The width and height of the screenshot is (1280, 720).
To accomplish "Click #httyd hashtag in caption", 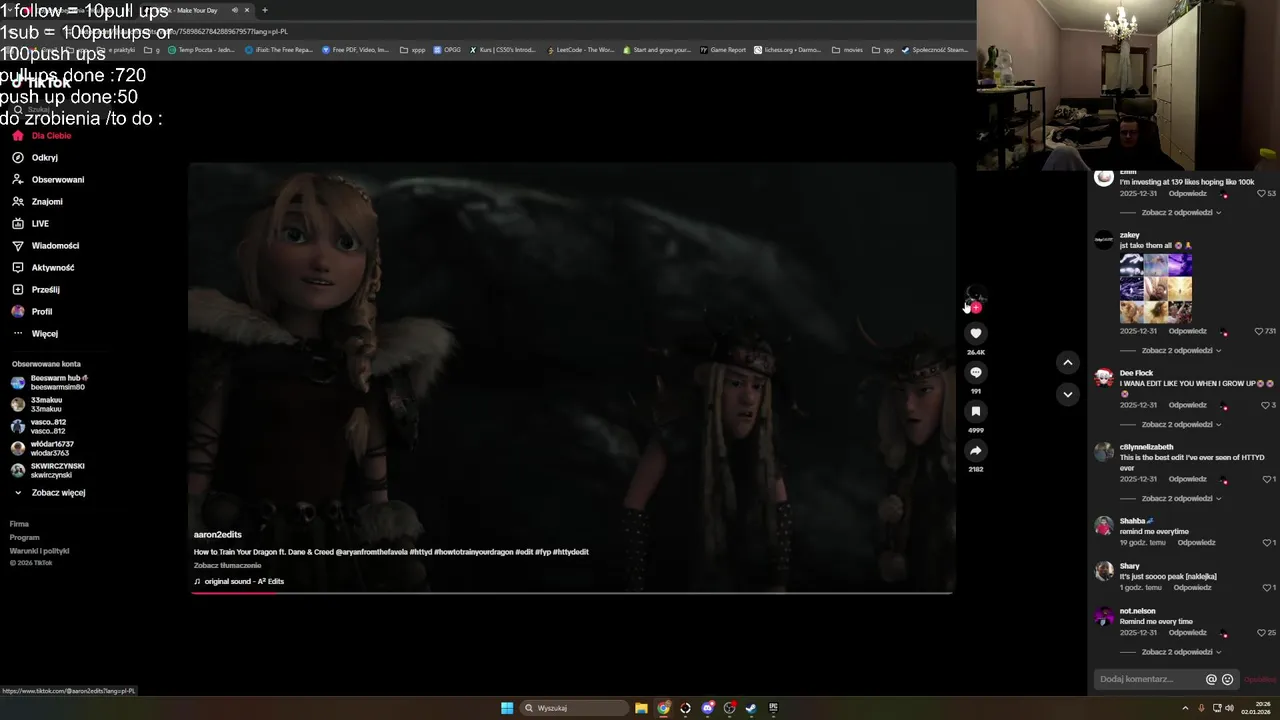I will [421, 552].
